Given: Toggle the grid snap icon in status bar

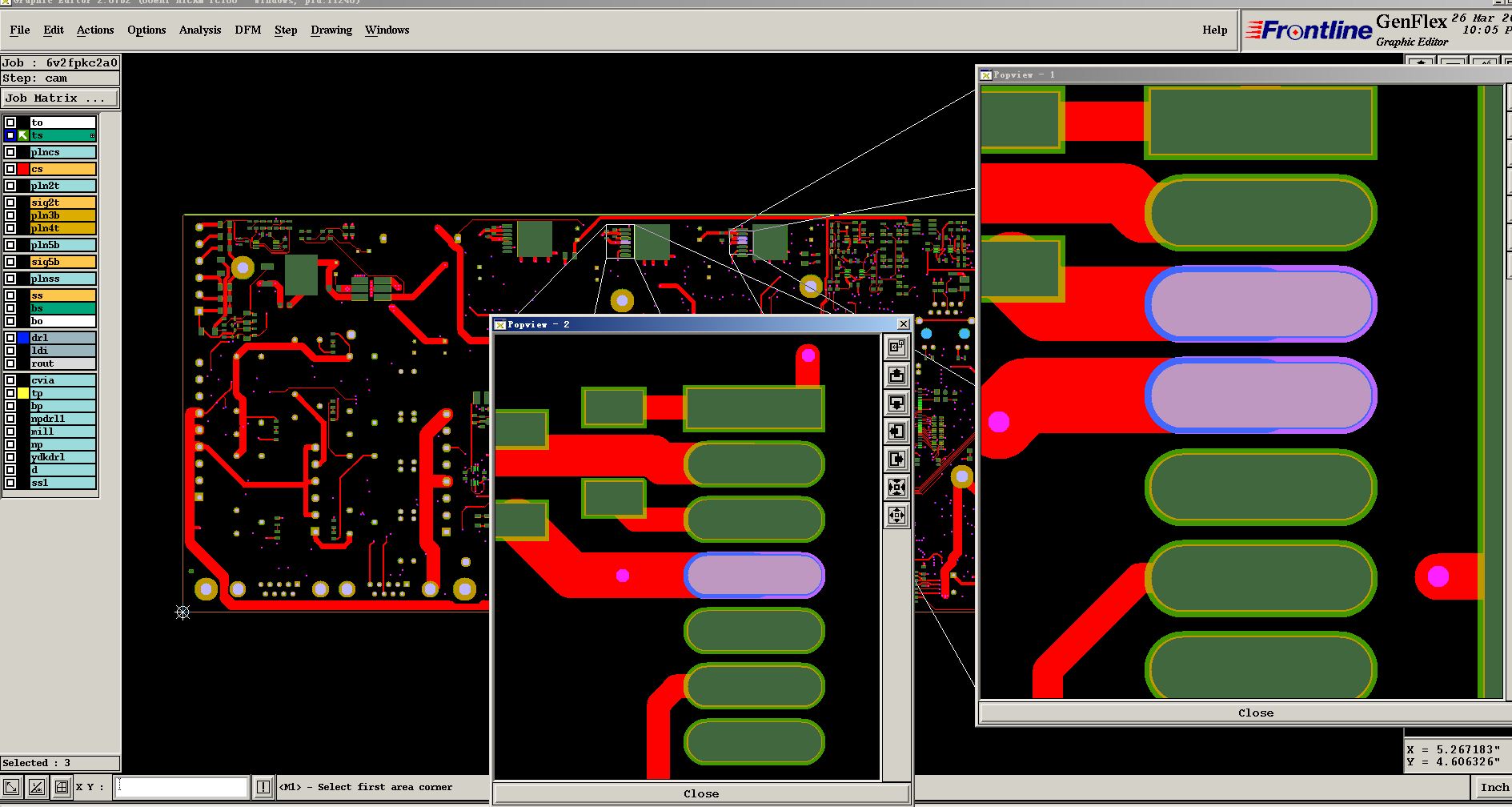Looking at the screenshot, I should pyautogui.click(x=61, y=787).
